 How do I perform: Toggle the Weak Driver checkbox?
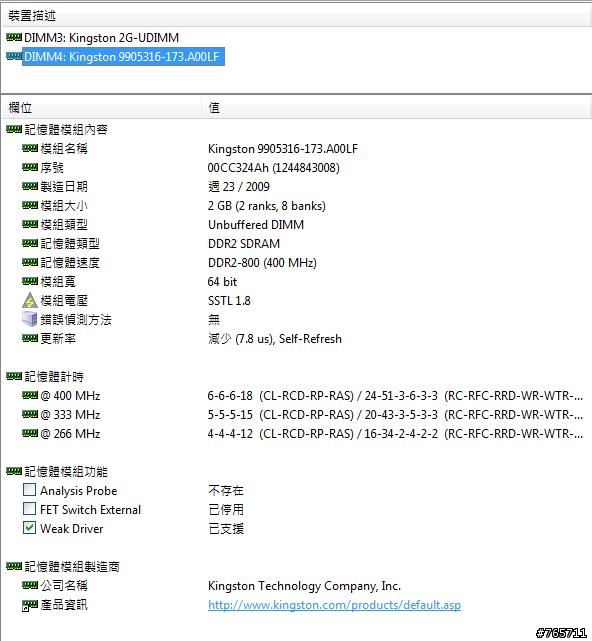29,528
